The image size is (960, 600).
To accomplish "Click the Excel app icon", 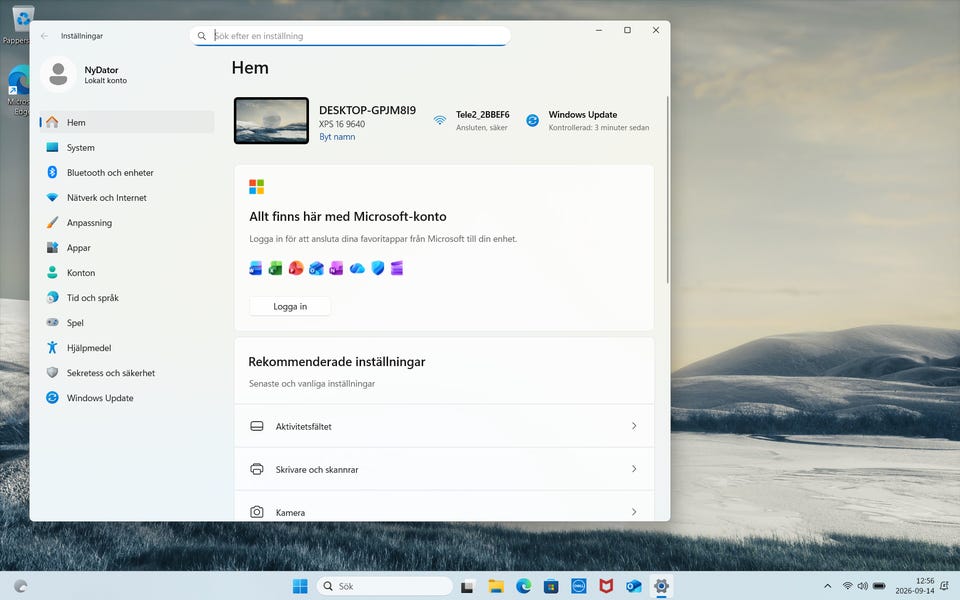I will [276, 268].
